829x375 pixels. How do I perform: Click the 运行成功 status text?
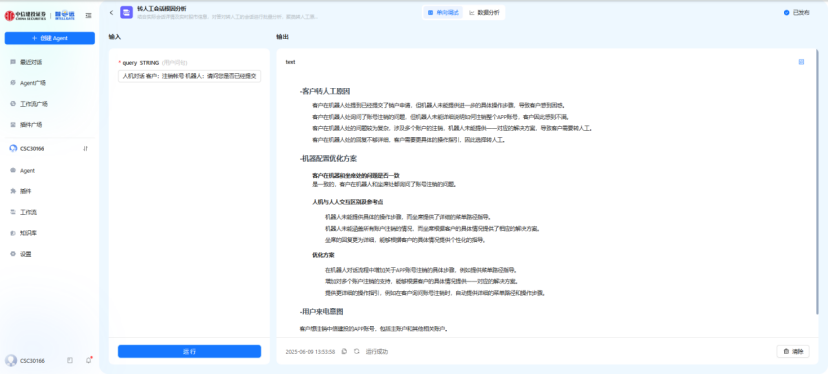point(377,351)
